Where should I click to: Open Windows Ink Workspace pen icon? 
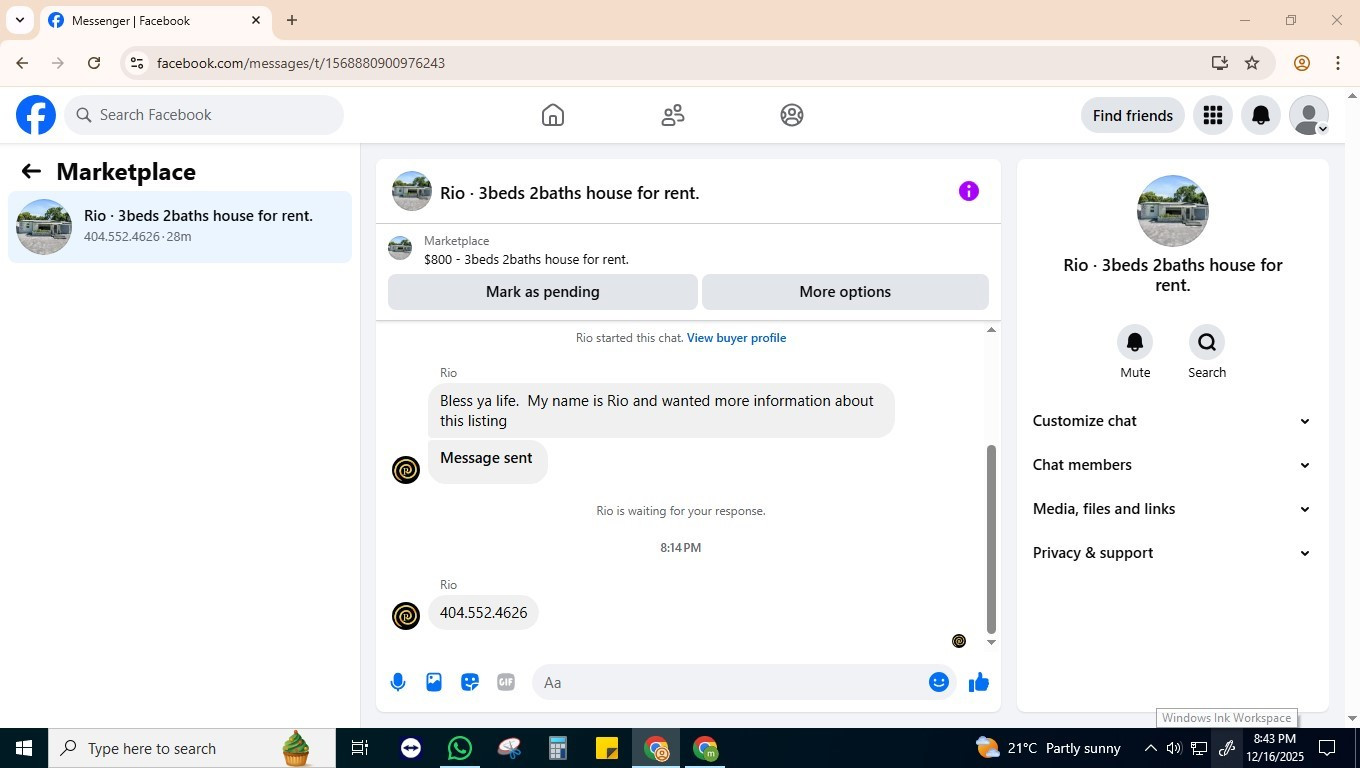tap(1226, 748)
